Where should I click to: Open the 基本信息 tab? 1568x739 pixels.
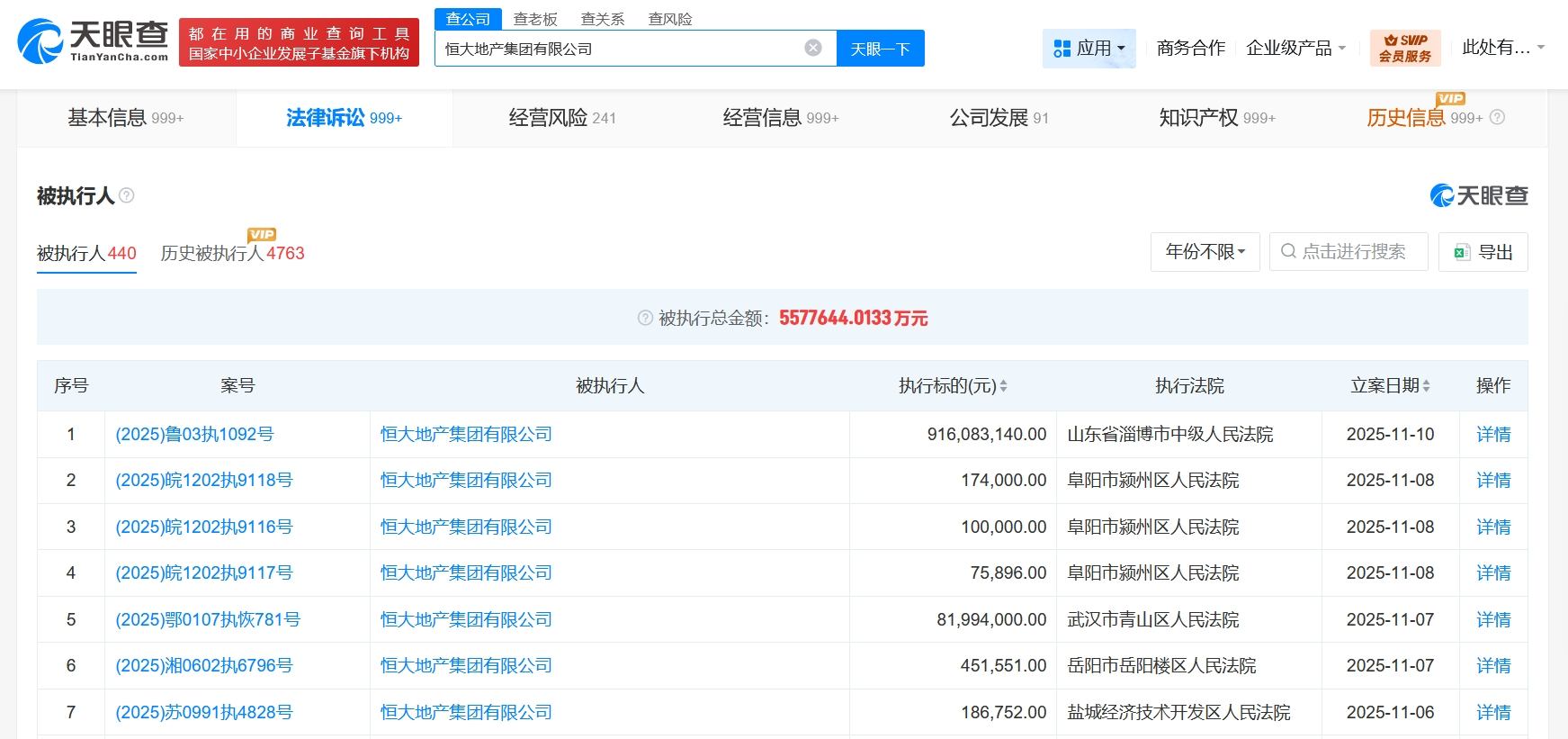tap(126, 118)
